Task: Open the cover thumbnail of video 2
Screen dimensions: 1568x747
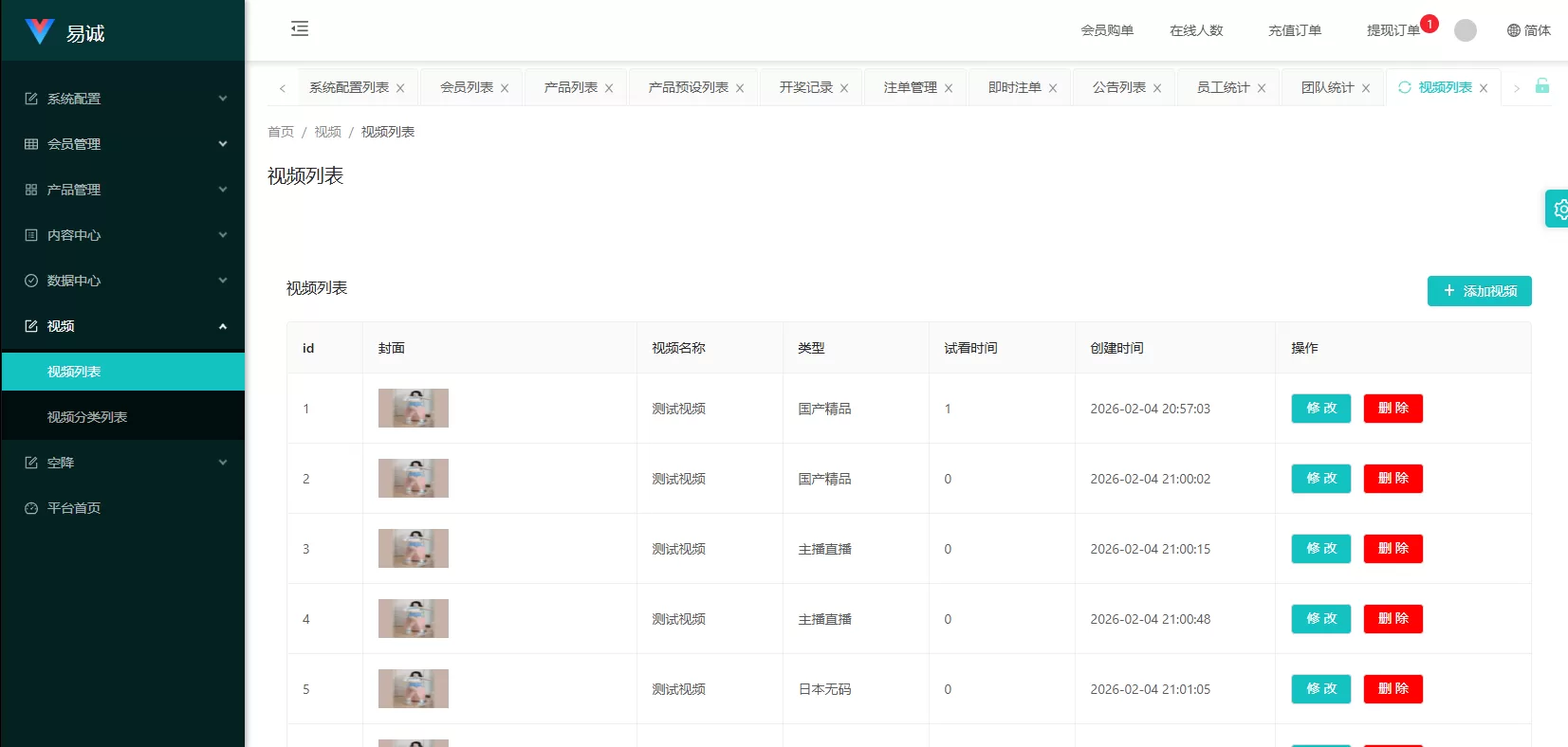Action: point(414,479)
